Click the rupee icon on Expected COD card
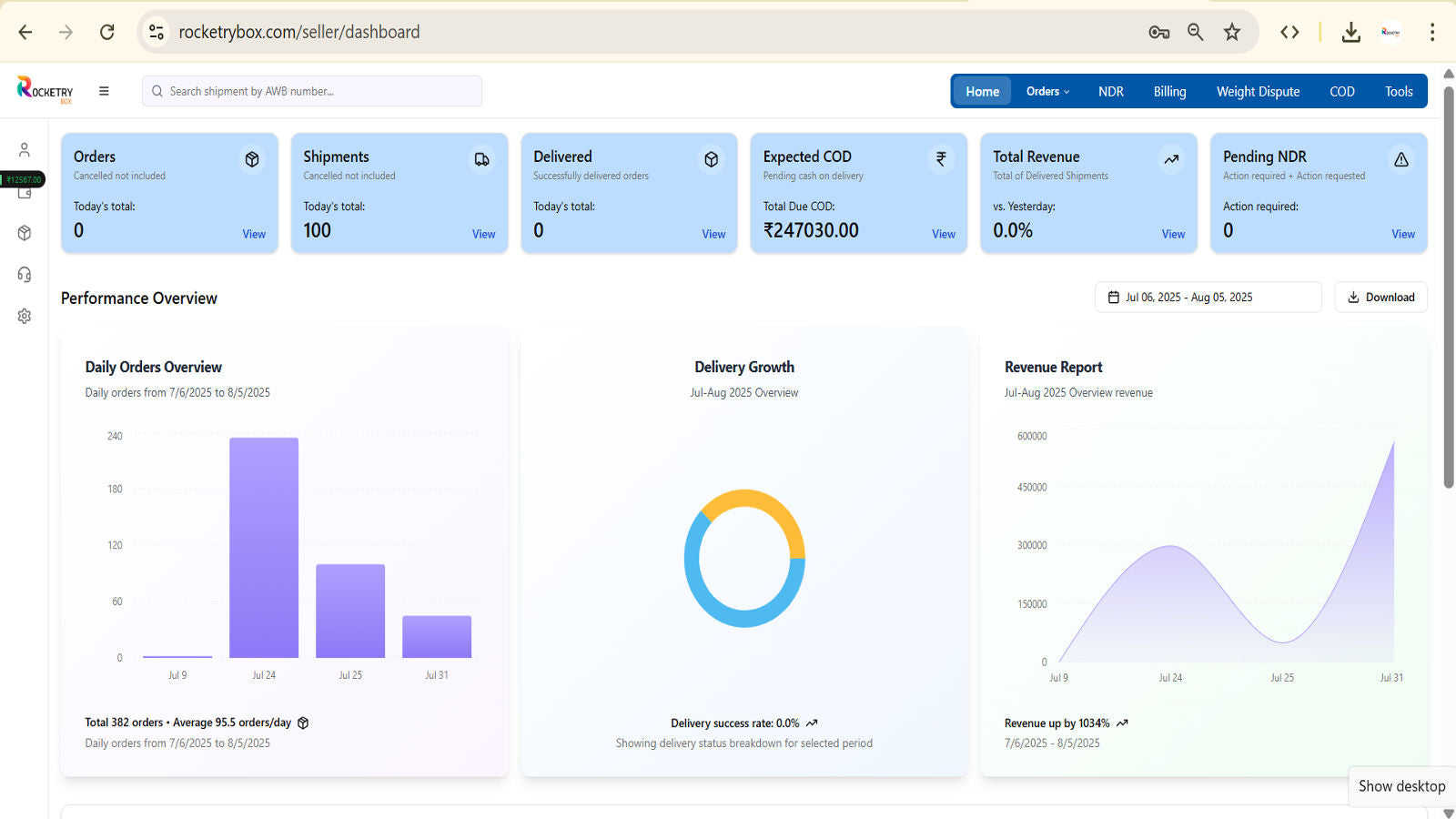Viewport: 1456px width, 819px height. 941,159
